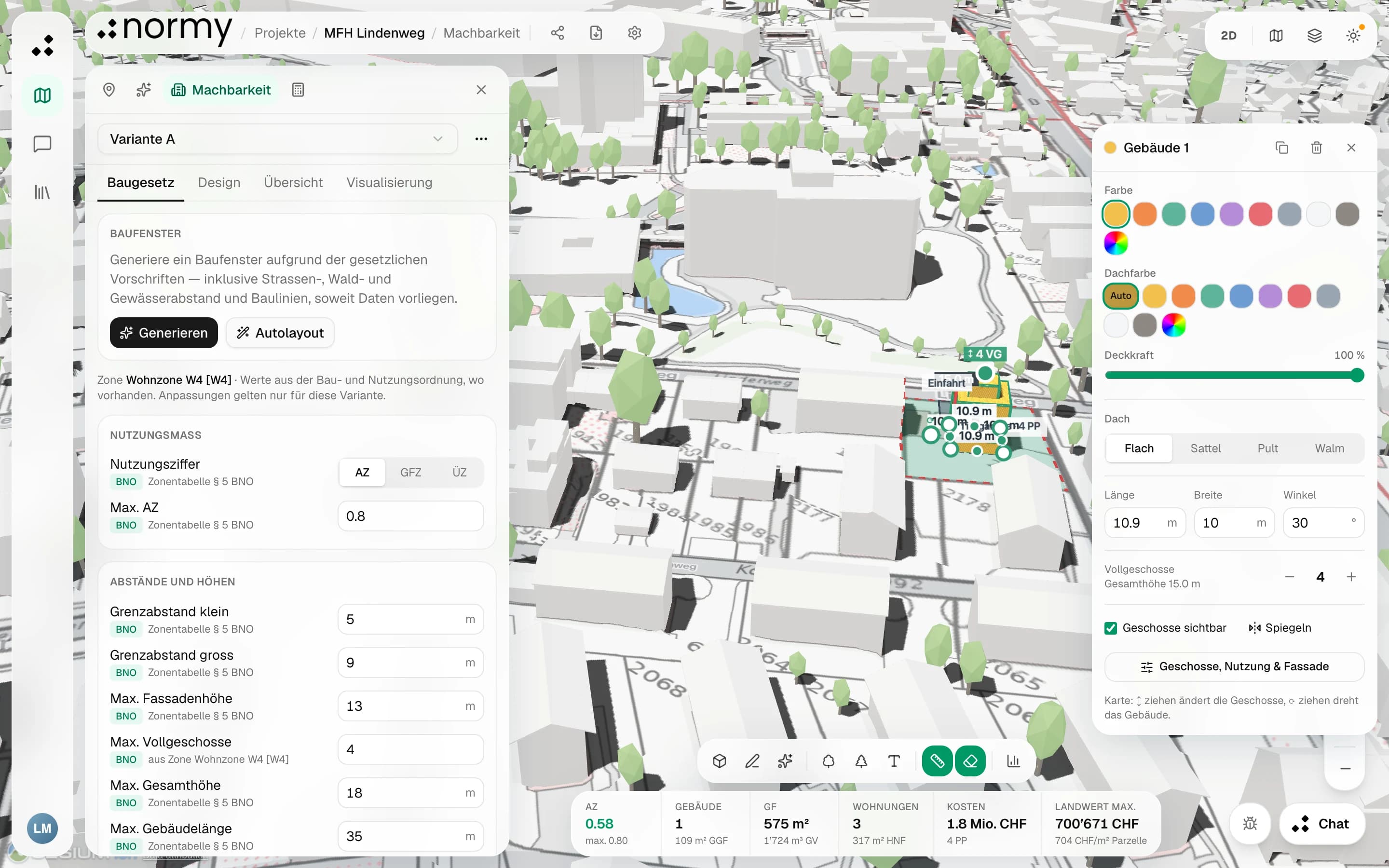The width and height of the screenshot is (1389, 868).
Task: Open the layers stack icon
Action: [x=1314, y=36]
